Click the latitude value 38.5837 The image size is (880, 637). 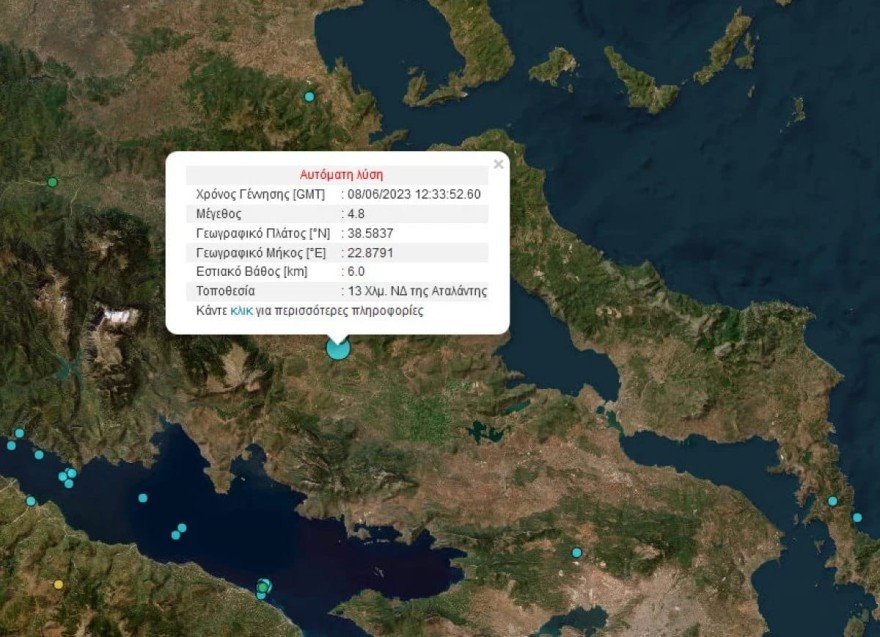pos(370,233)
